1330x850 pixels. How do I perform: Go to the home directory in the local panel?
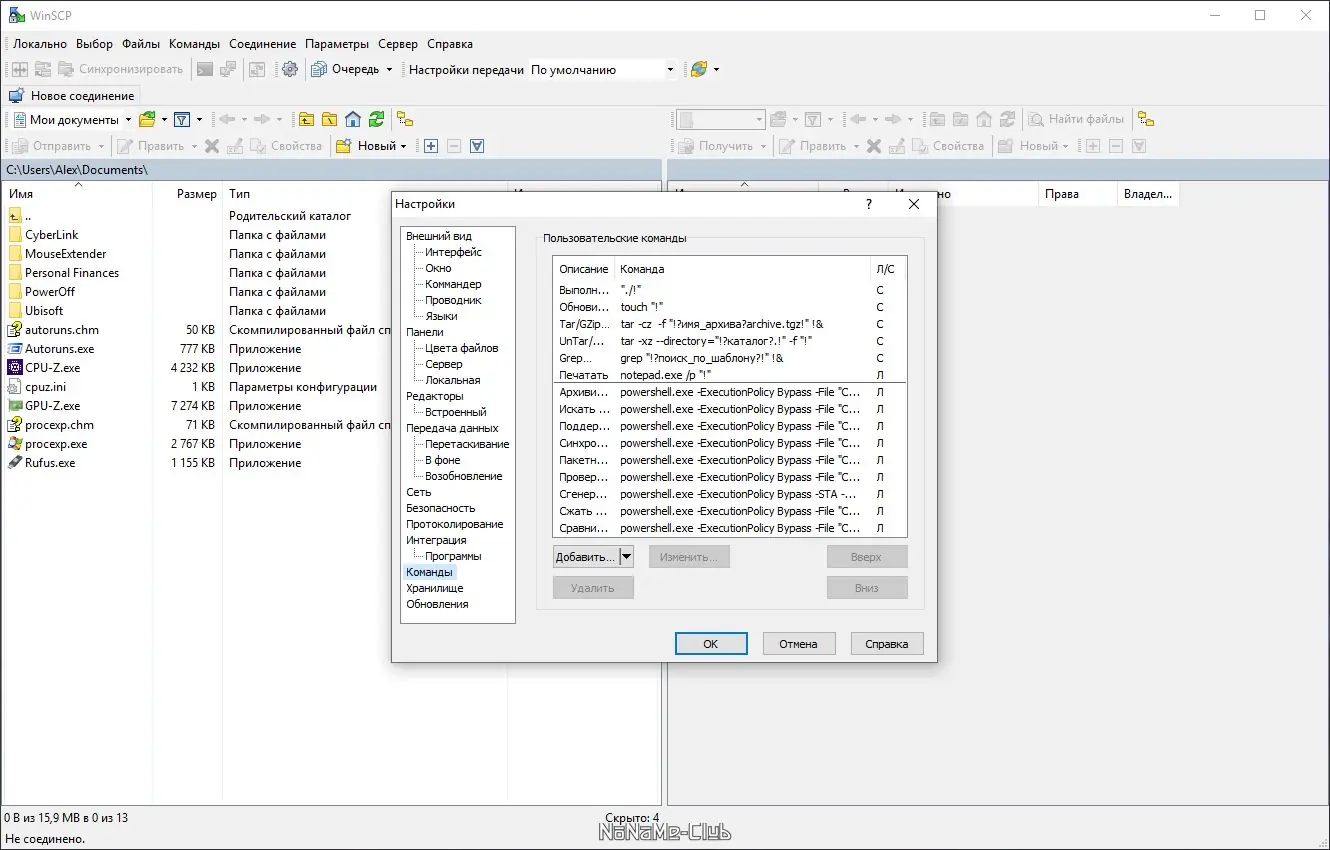point(353,119)
